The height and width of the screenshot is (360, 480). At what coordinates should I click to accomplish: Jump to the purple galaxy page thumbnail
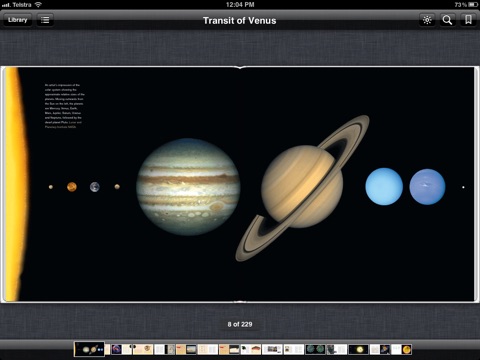point(116,349)
